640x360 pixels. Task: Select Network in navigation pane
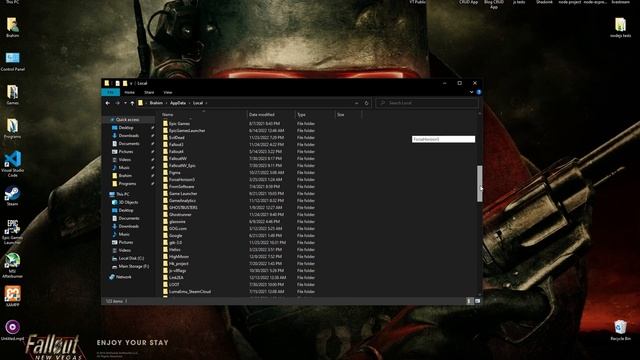pos(120,277)
